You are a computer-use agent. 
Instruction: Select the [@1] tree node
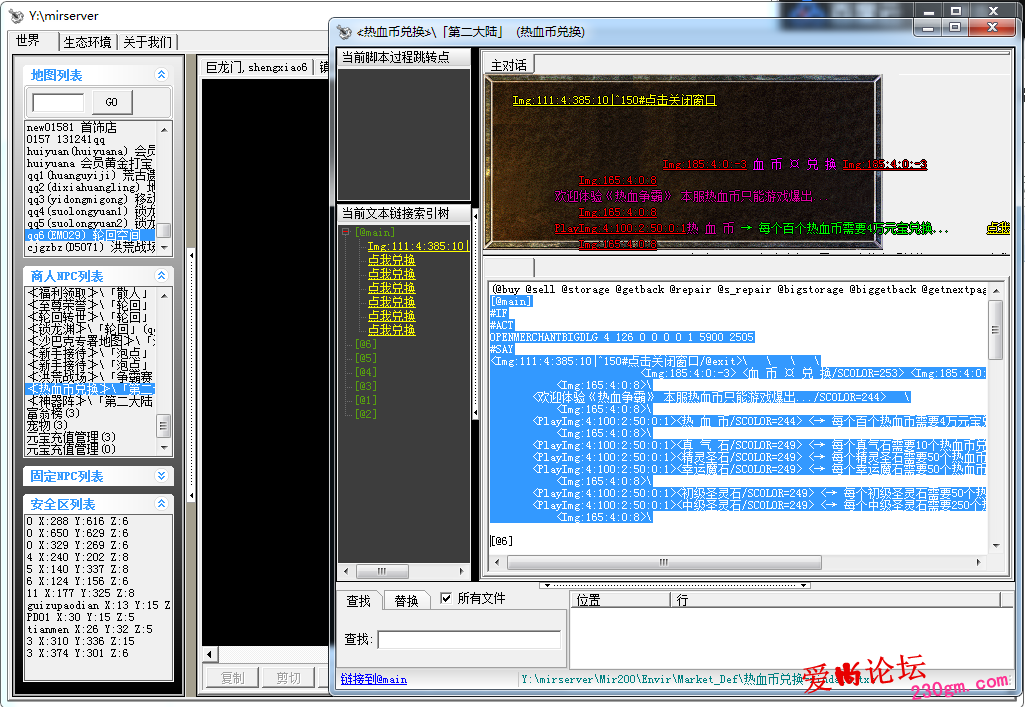(366, 399)
